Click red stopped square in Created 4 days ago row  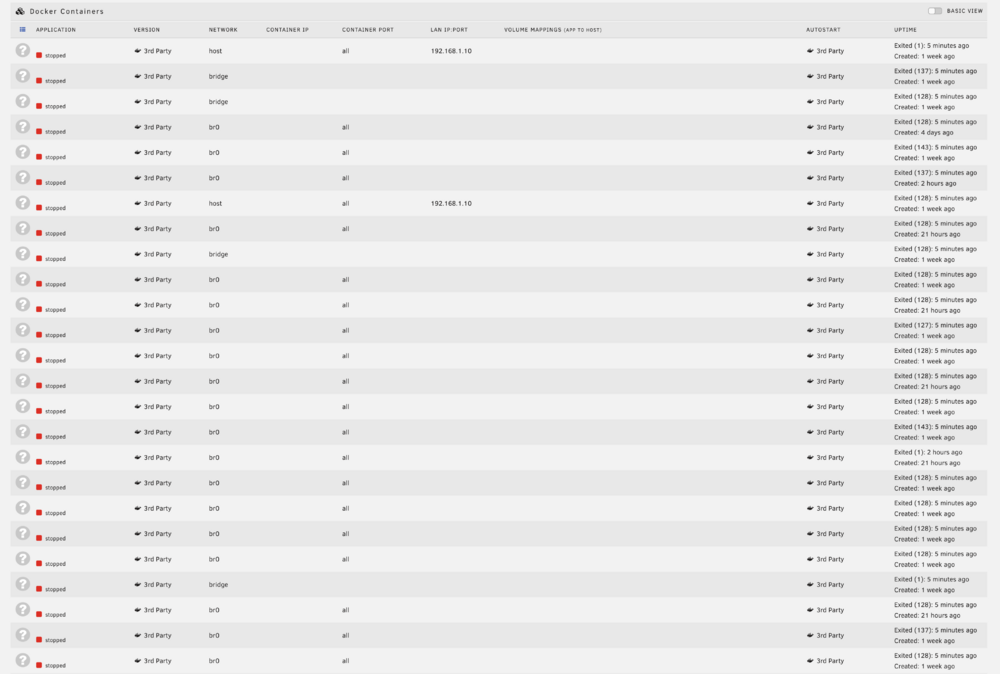[39, 131]
